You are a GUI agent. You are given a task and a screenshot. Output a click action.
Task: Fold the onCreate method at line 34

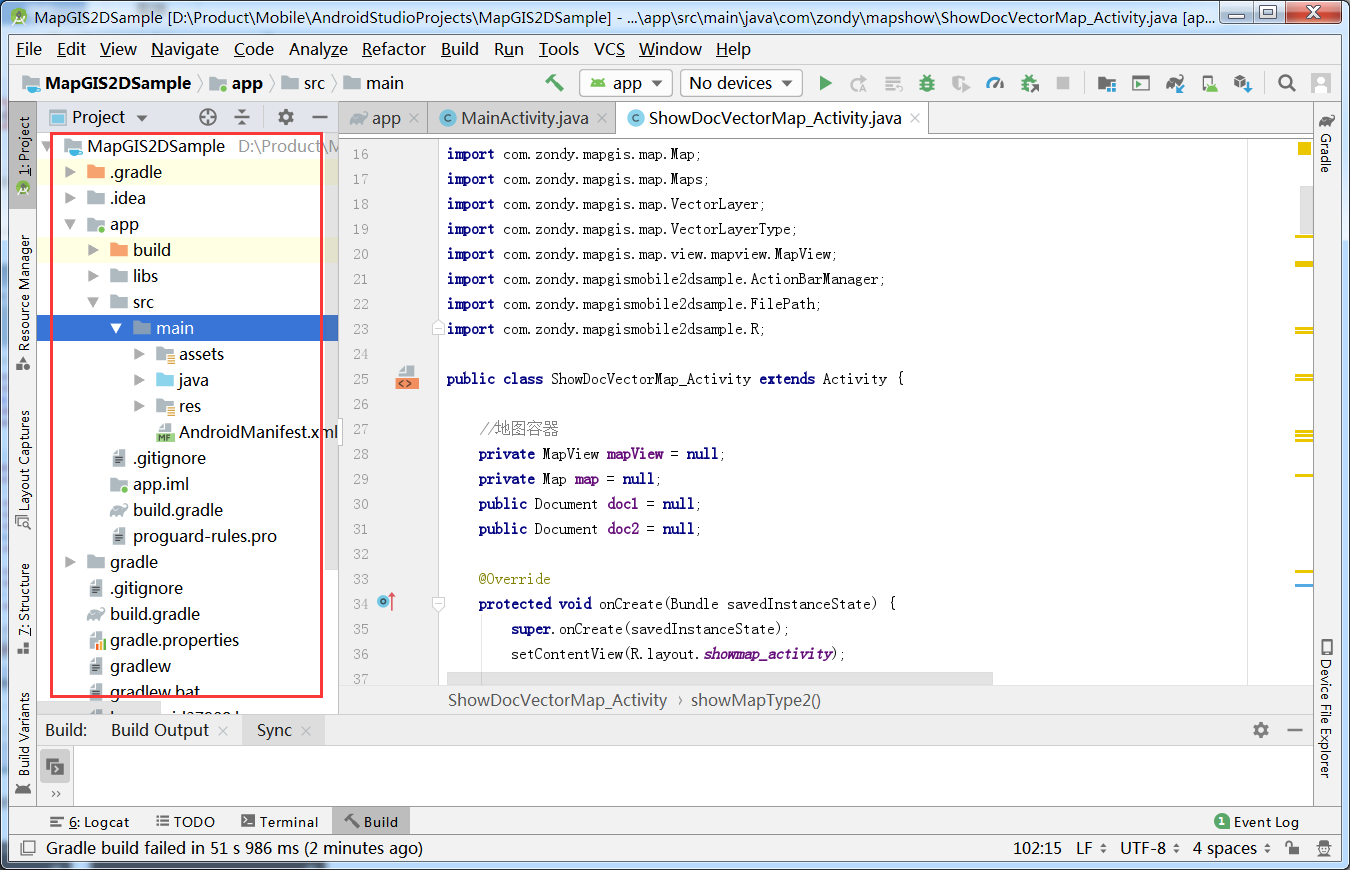[438, 603]
